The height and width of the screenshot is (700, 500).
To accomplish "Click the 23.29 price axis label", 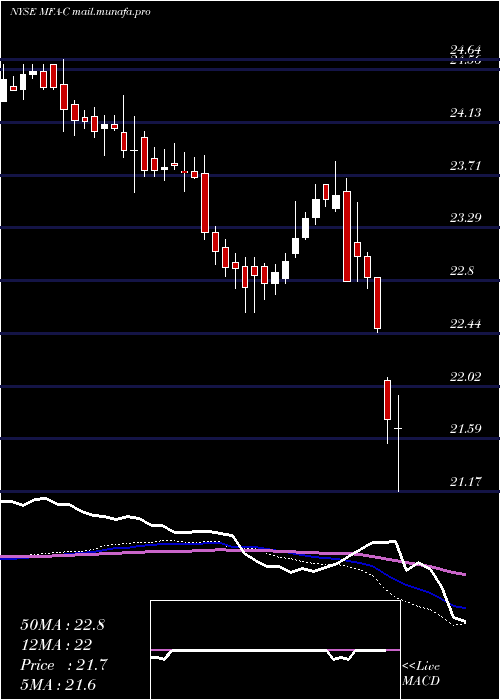I will (465, 218).
